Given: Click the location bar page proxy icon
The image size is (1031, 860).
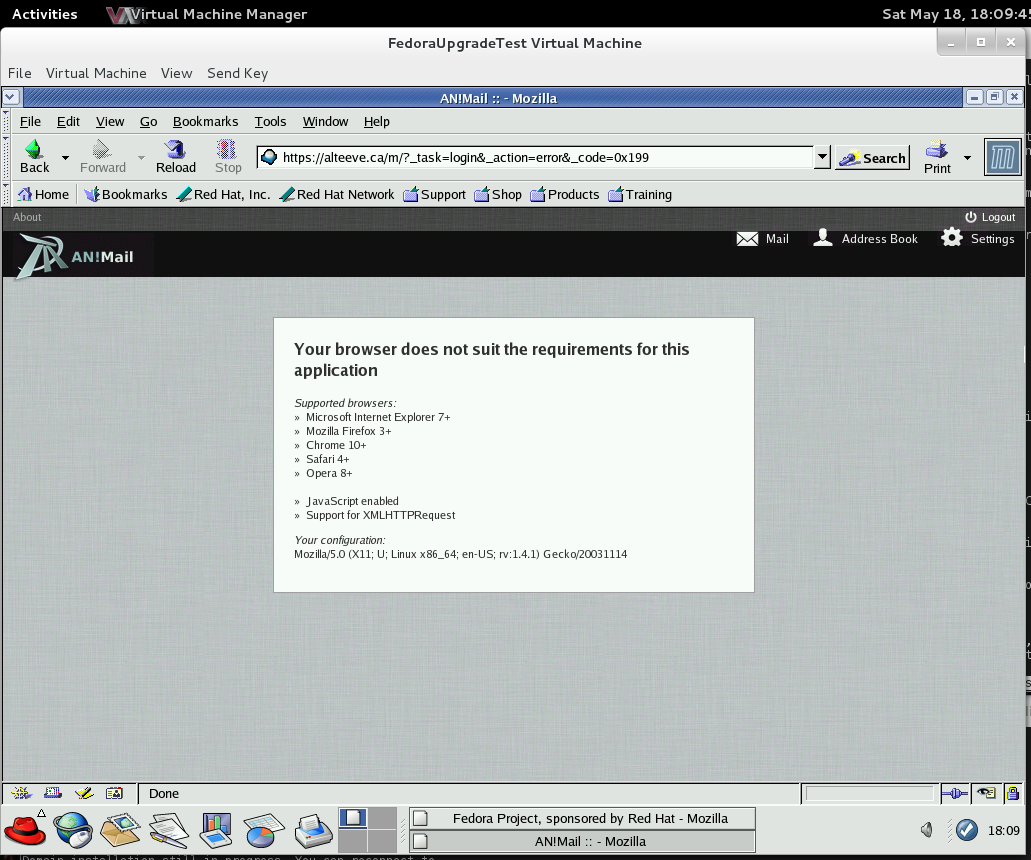Looking at the screenshot, I should pos(269,157).
